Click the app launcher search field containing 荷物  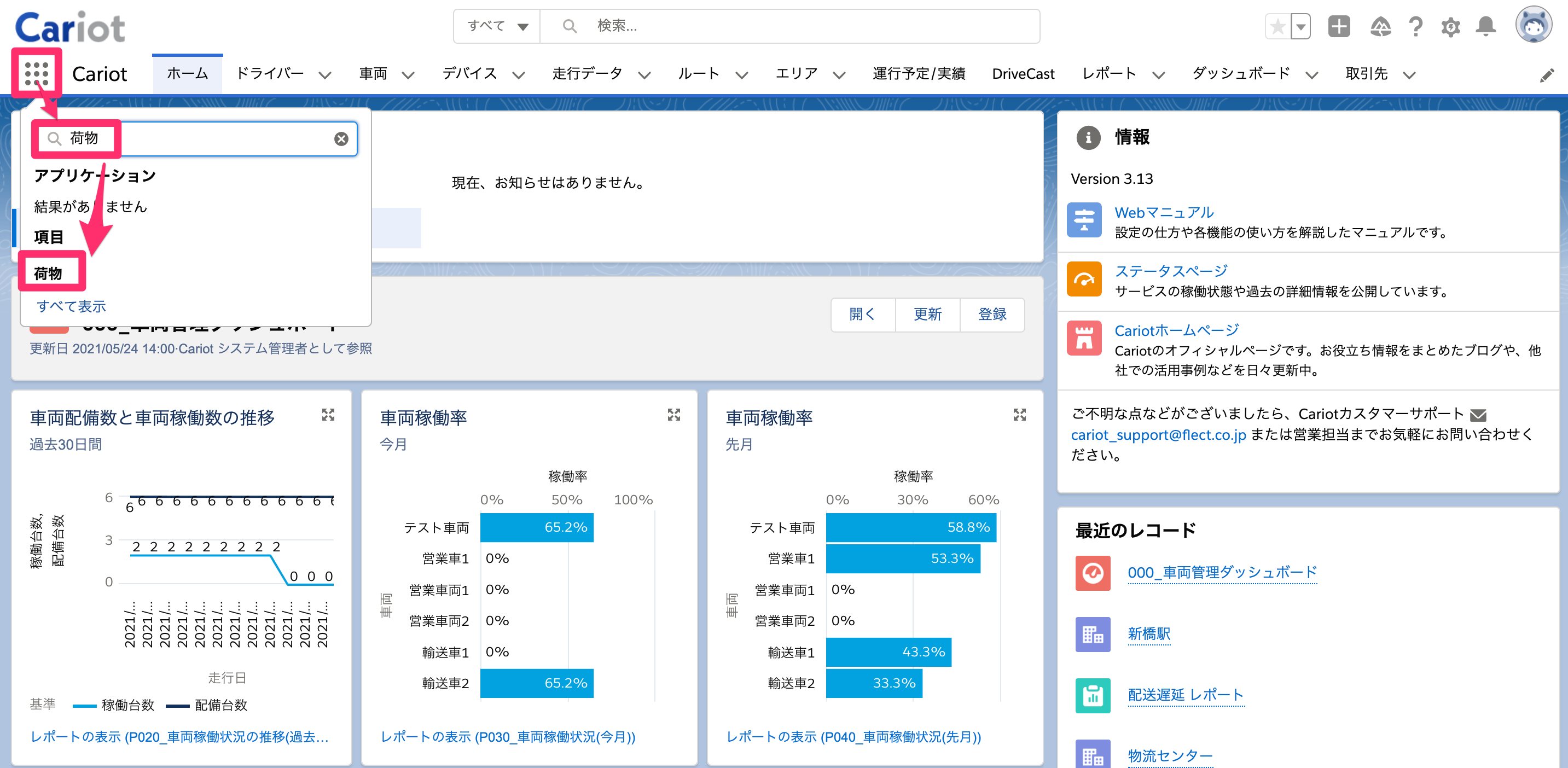tap(195, 139)
